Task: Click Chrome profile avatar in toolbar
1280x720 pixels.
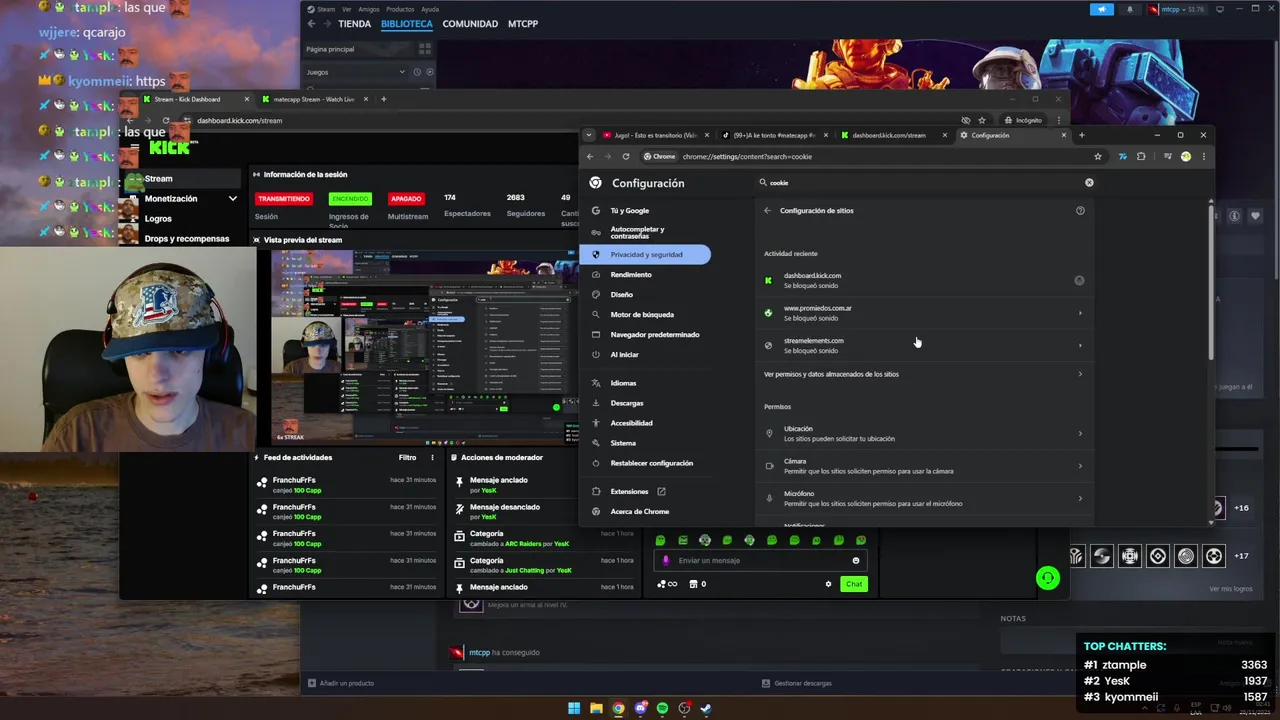Action: coord(1186,157)
